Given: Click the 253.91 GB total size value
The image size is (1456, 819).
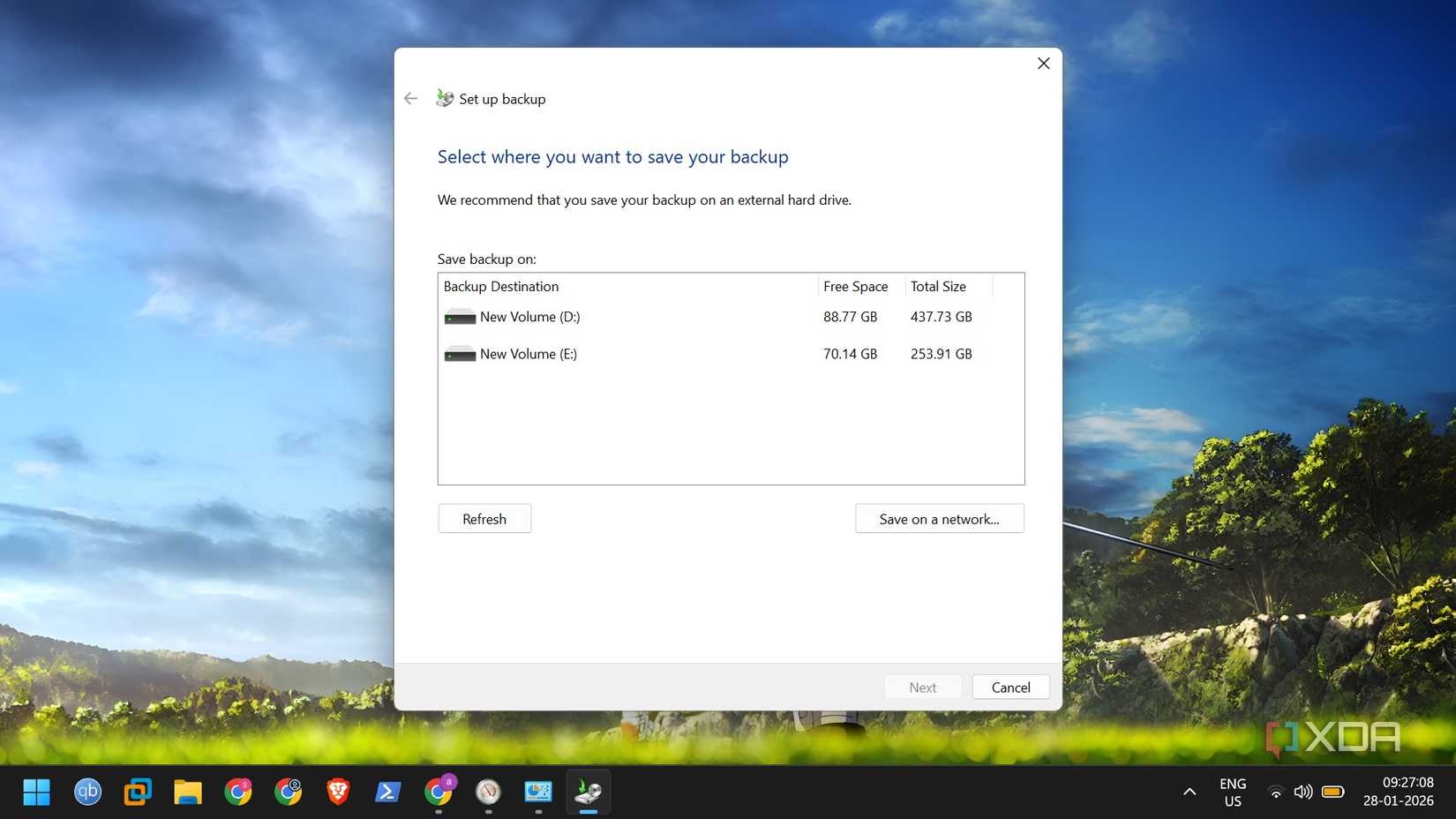Looking at the screenshot, I should [941, 354].
